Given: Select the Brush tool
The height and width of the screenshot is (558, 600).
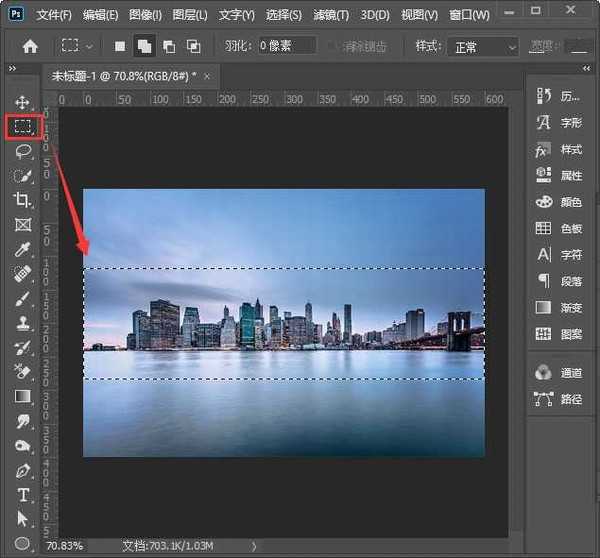Looking at the screenshot, I should (x=22, y=298).
